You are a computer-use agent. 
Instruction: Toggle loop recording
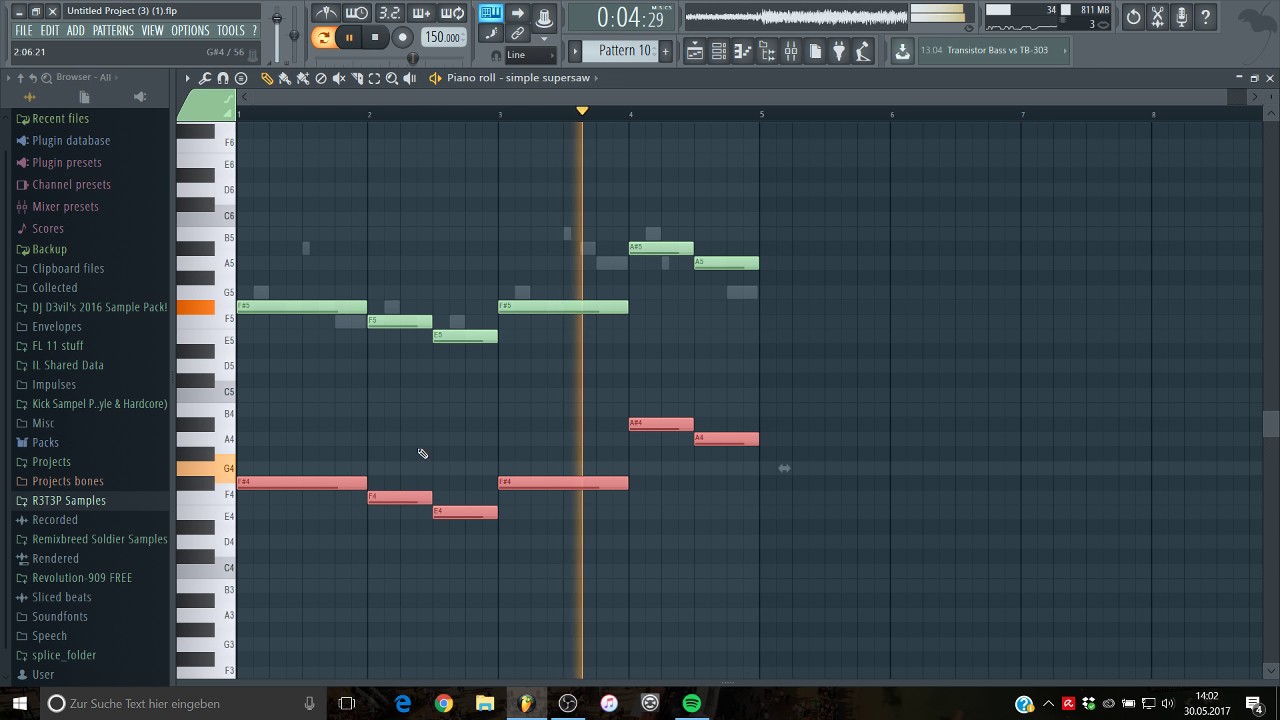point(453,13)
